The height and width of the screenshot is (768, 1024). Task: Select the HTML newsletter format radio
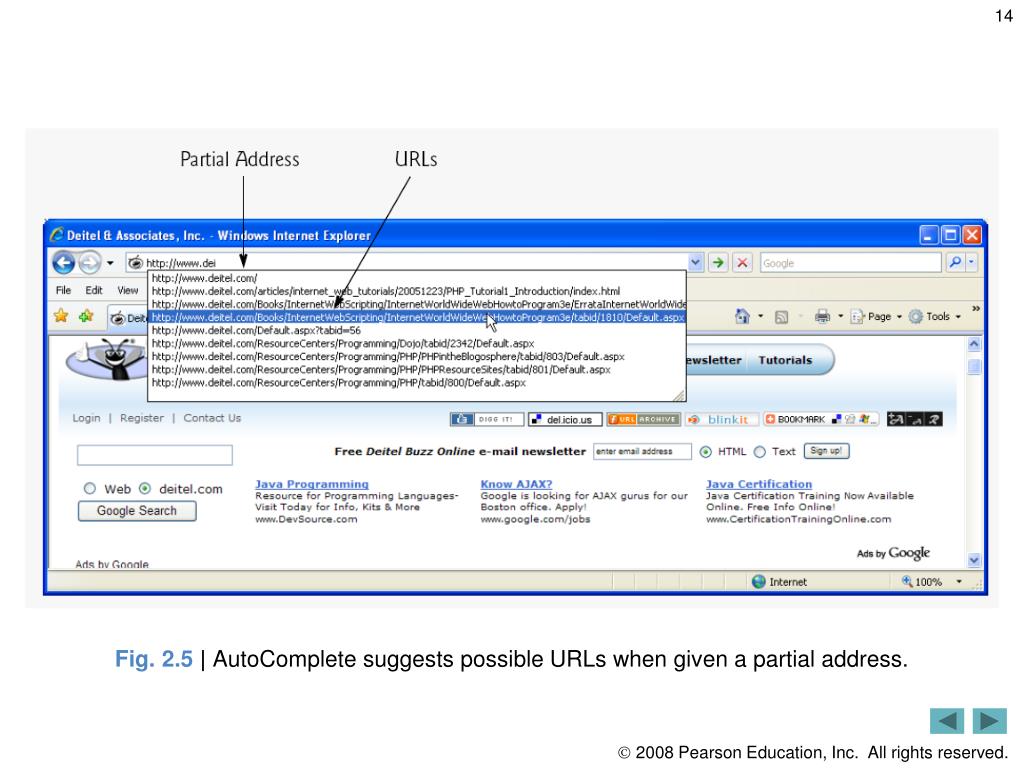[705, 452]
